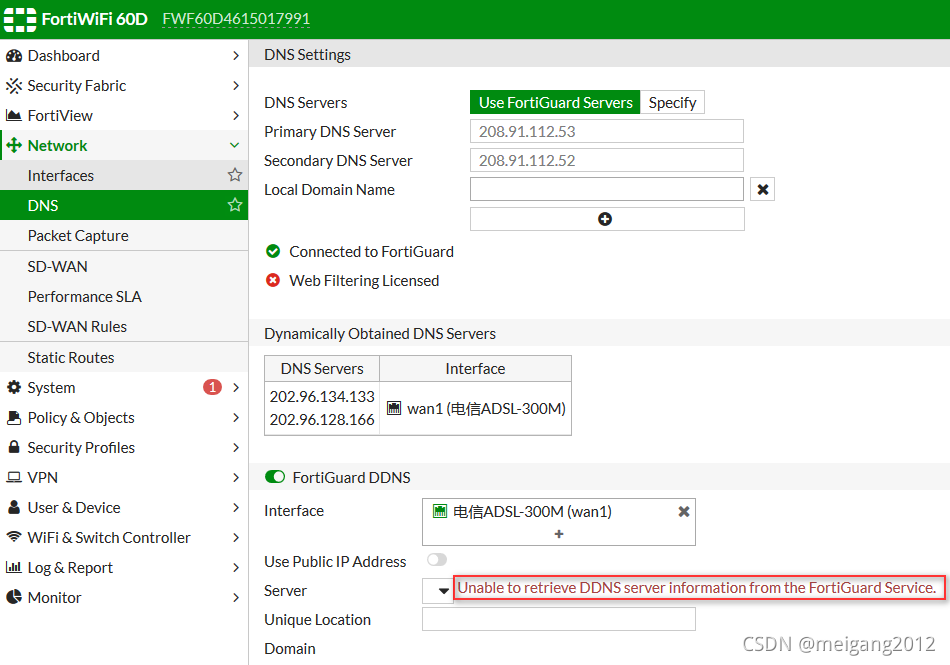Screen dimensions: 950x665
Task: Add an interface with the plus sign
Action: tap(559, 534)
